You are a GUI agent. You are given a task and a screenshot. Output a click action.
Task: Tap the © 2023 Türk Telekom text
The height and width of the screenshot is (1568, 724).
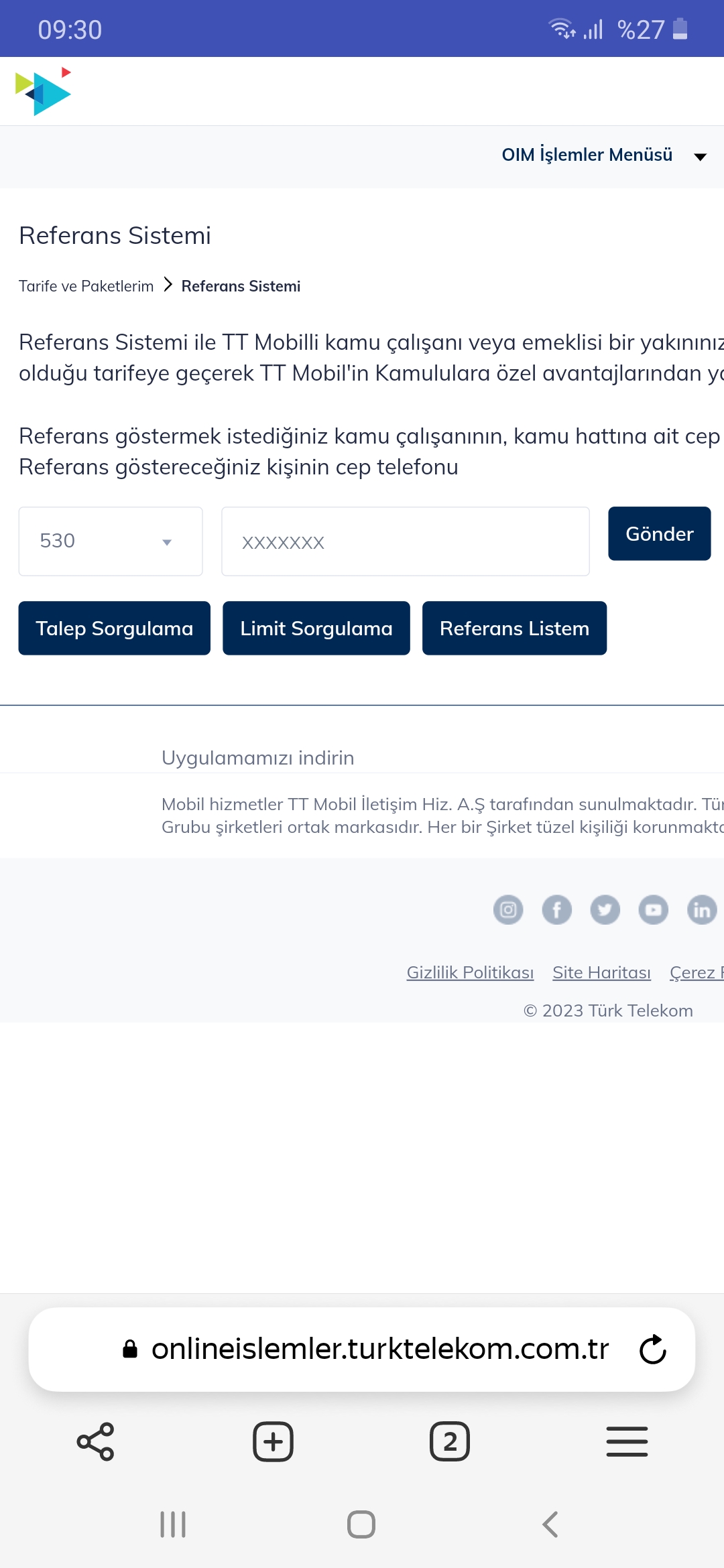608,1010
